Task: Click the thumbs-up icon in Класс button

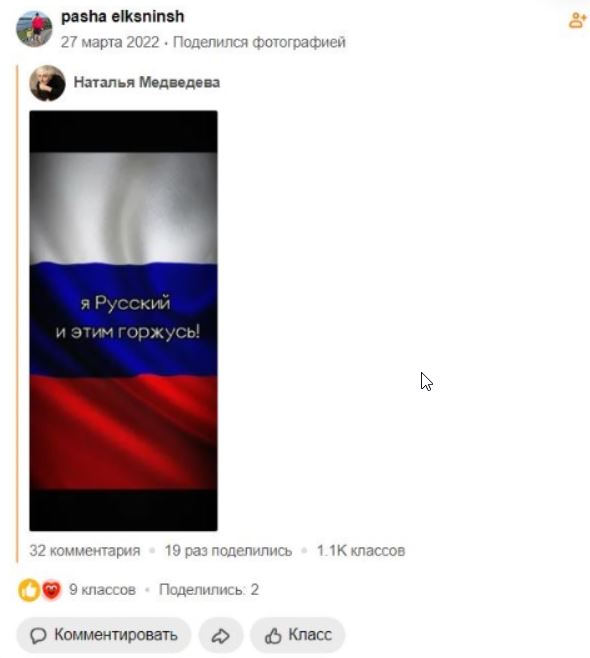Action: click(x=273, y=636)
